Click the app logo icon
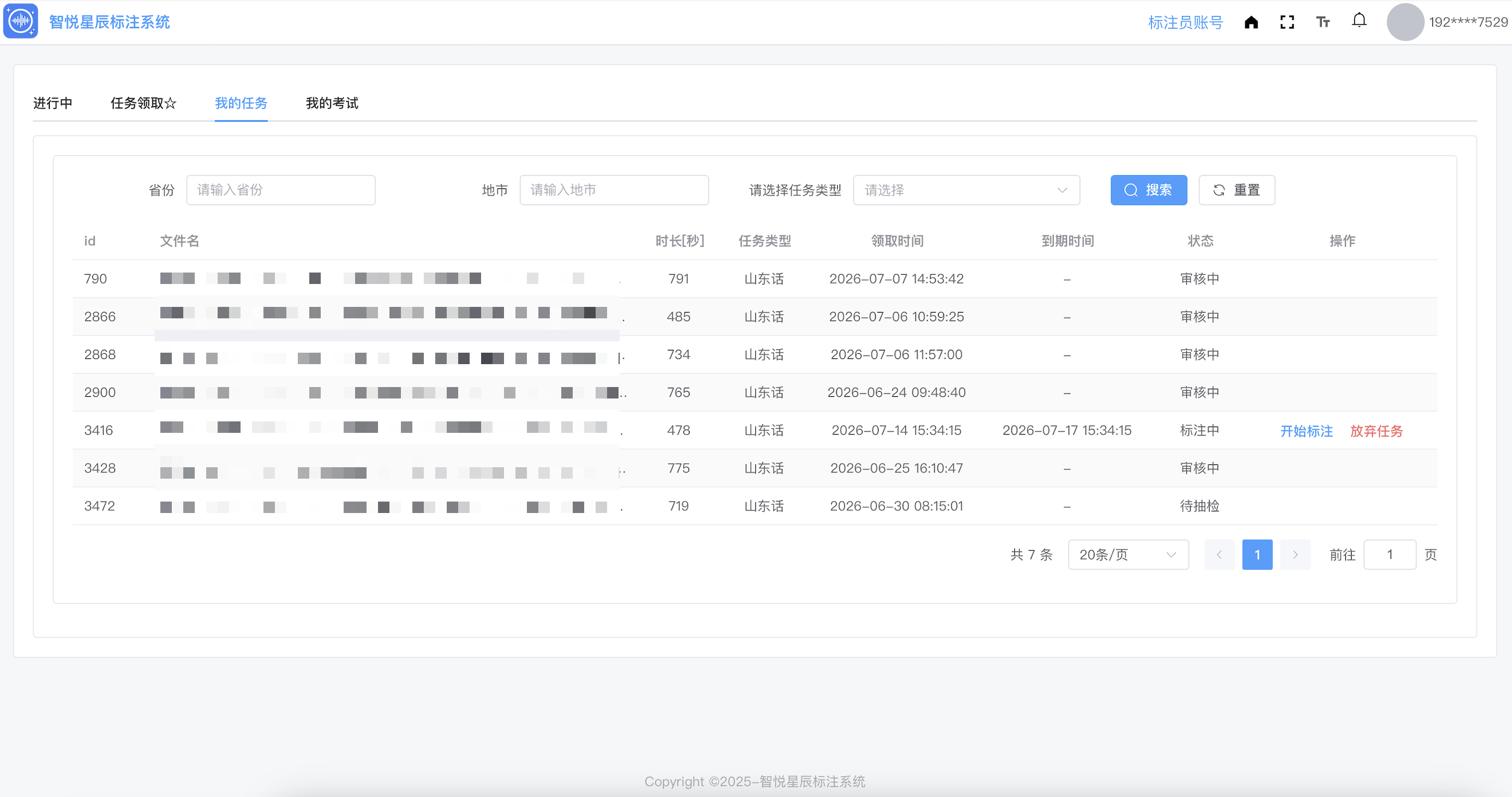 (x=21, y=21)
